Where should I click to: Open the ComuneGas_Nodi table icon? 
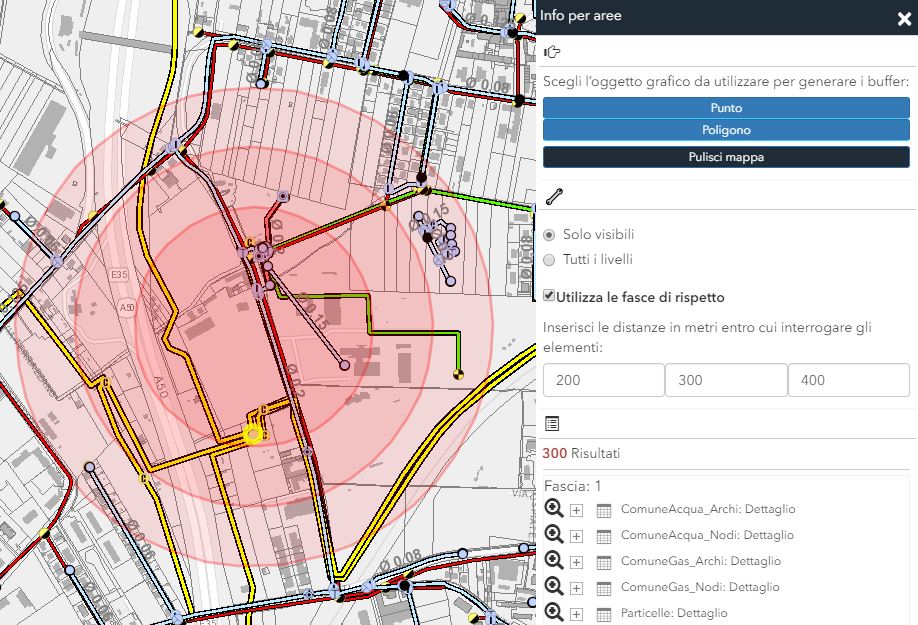coord(604,588)
